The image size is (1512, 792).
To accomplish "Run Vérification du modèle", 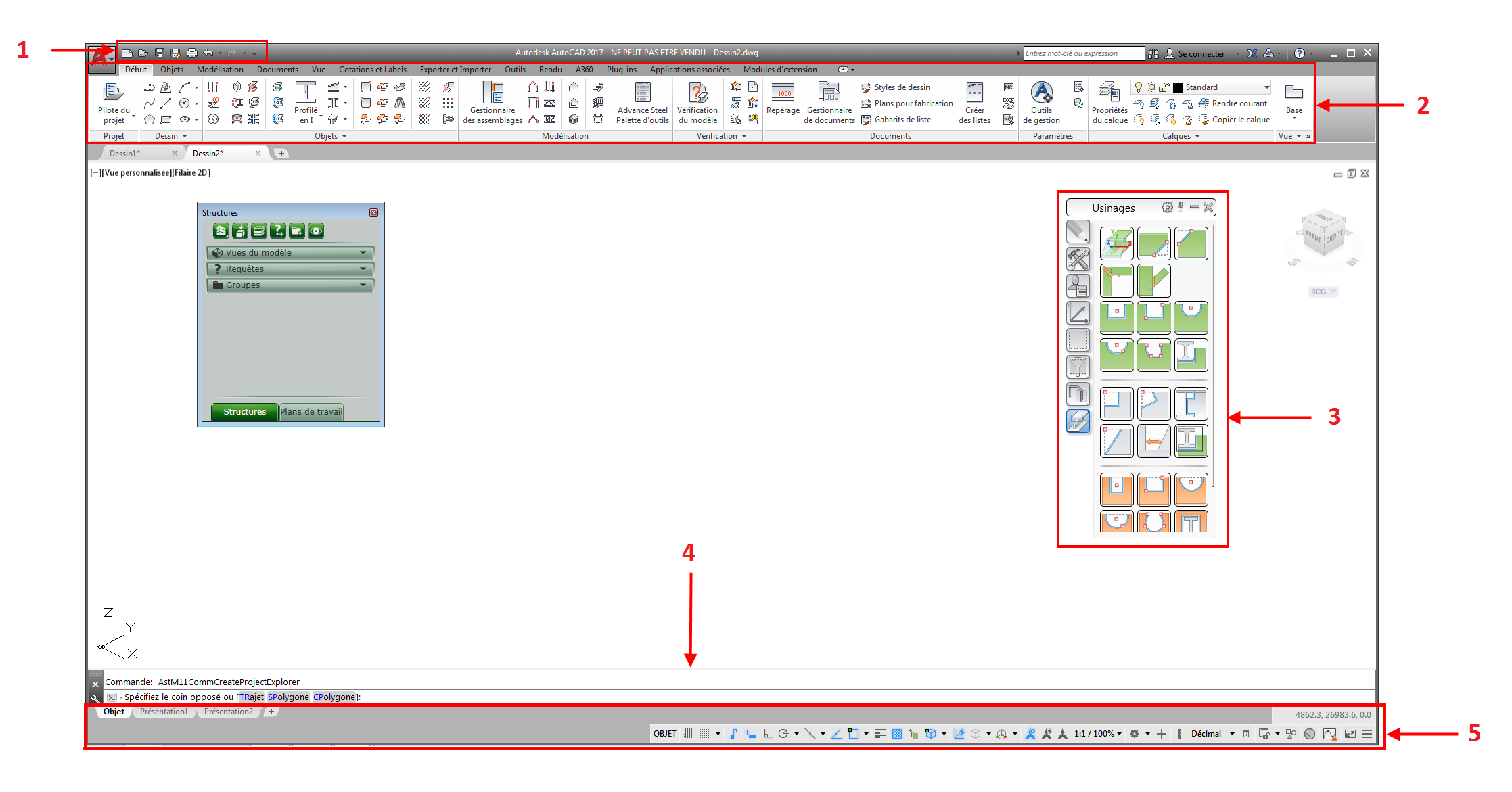I will tap(697, 93).
